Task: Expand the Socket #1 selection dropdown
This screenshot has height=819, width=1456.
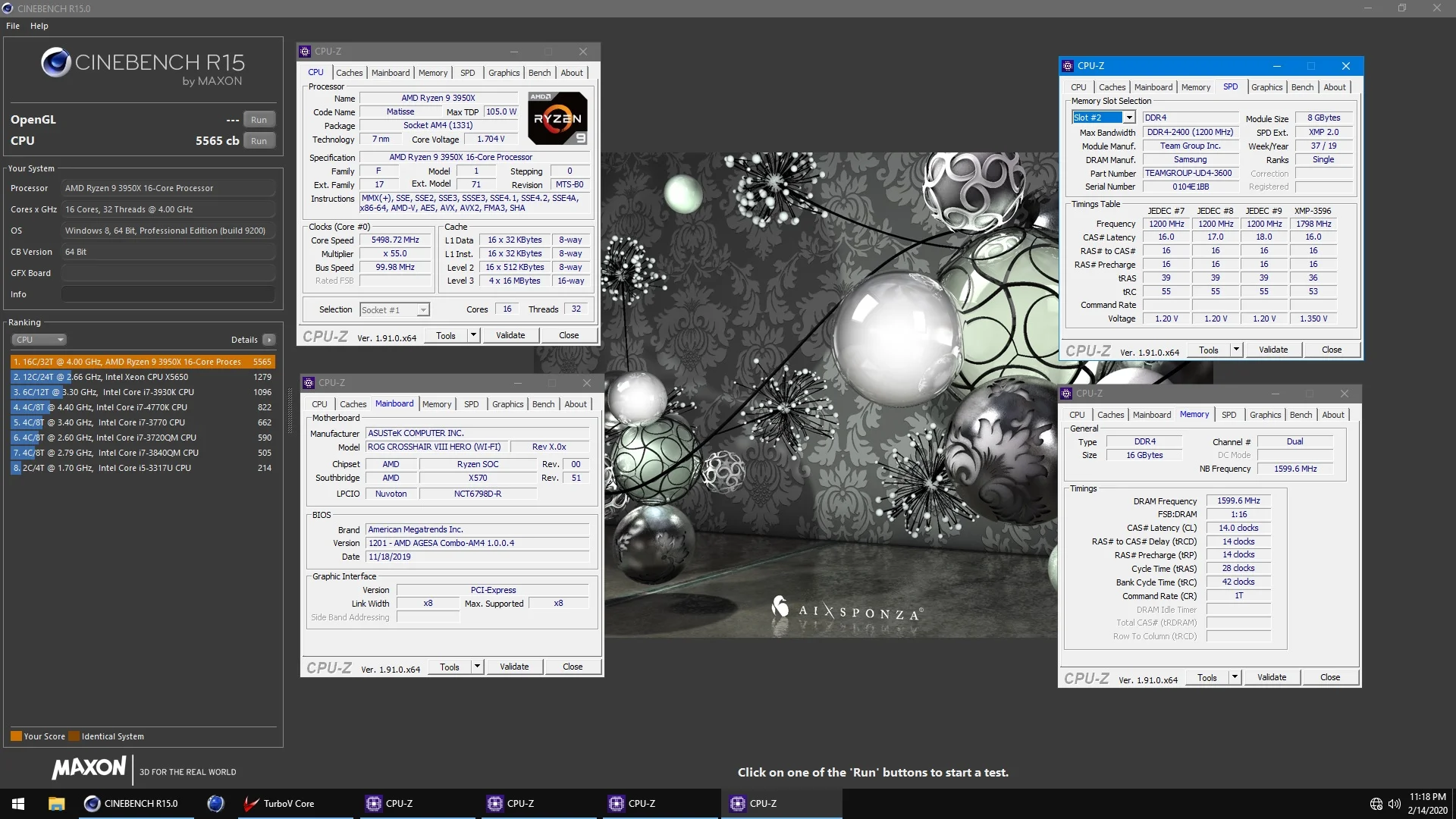Action: [x=423, y=310]
